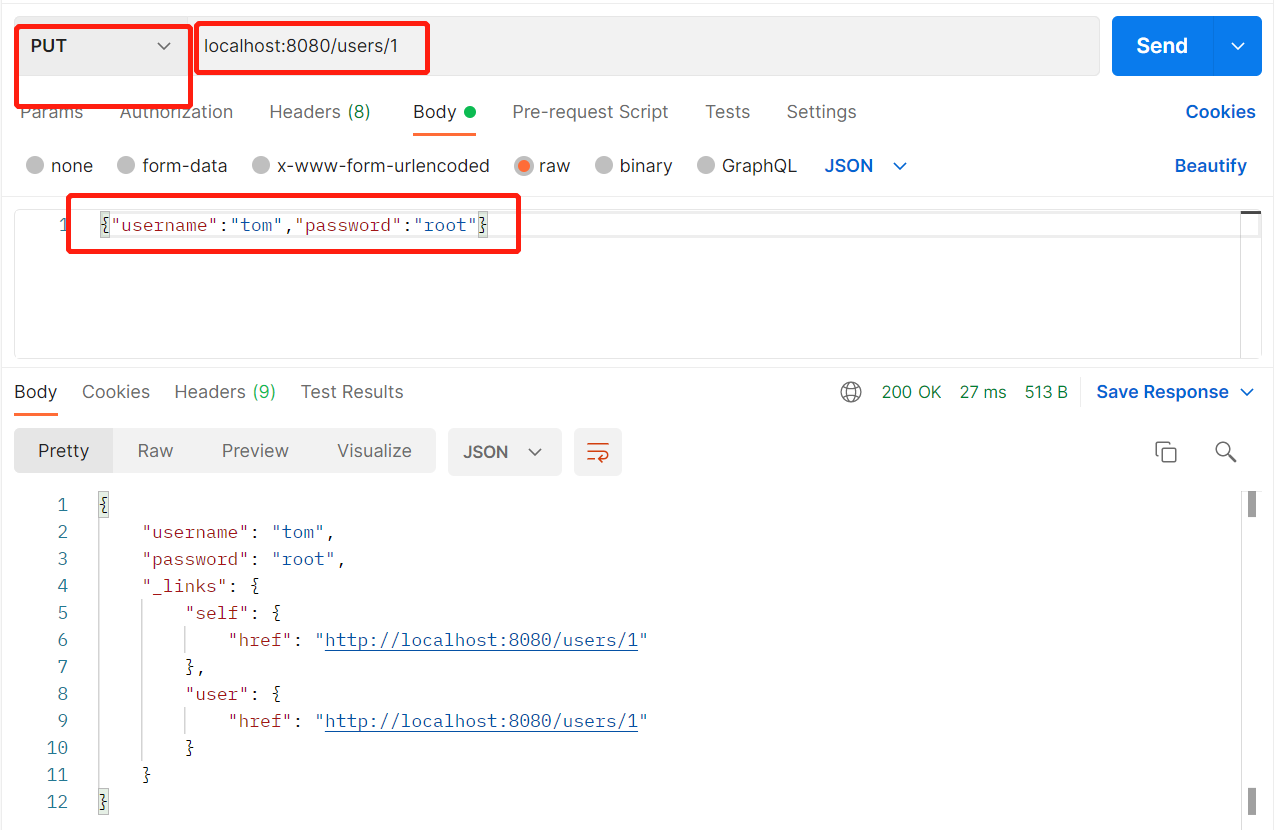The width and height of the screenshot is (1280, 830).
Task: Select x-www-form-urlencoded body type
Action: pyautogui.click(x=371, y=166)
